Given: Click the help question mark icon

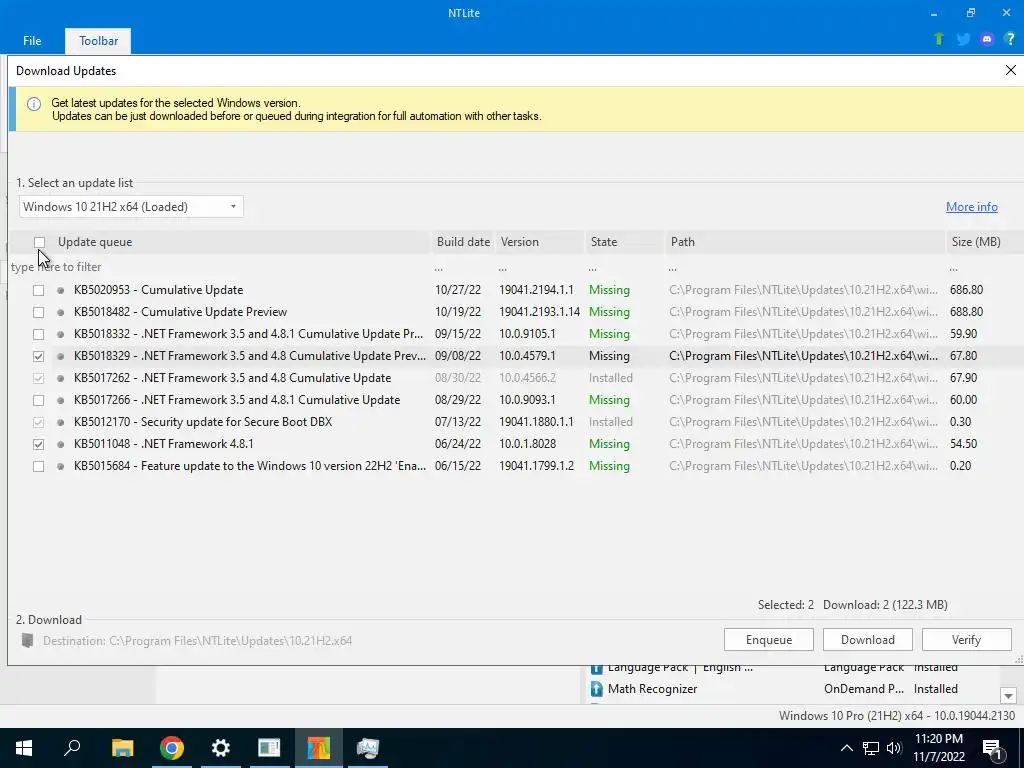Looking at the screenshot, I should [x=1010, y=39].
